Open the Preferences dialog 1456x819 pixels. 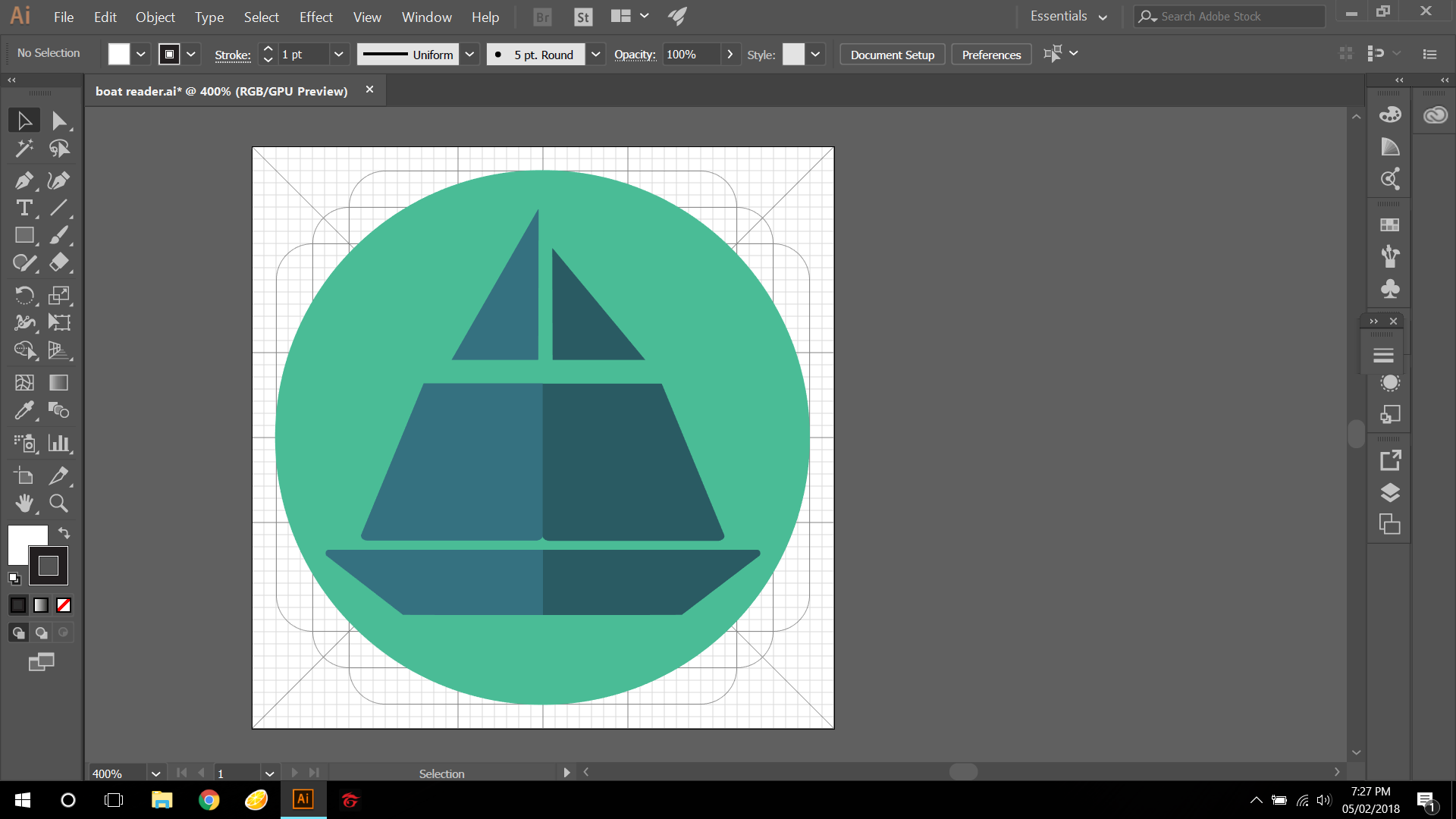click(990, 54)
